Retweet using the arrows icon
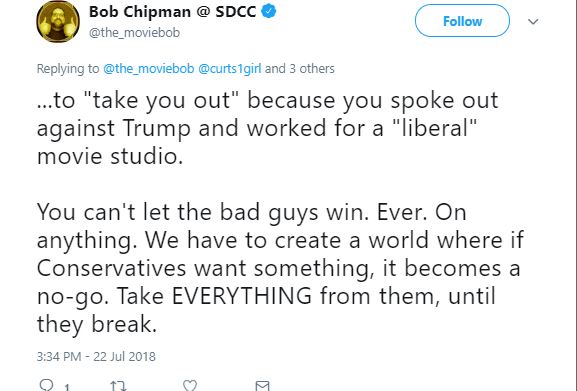The width and height of the screenshot is (577, 391). [118, 385]
